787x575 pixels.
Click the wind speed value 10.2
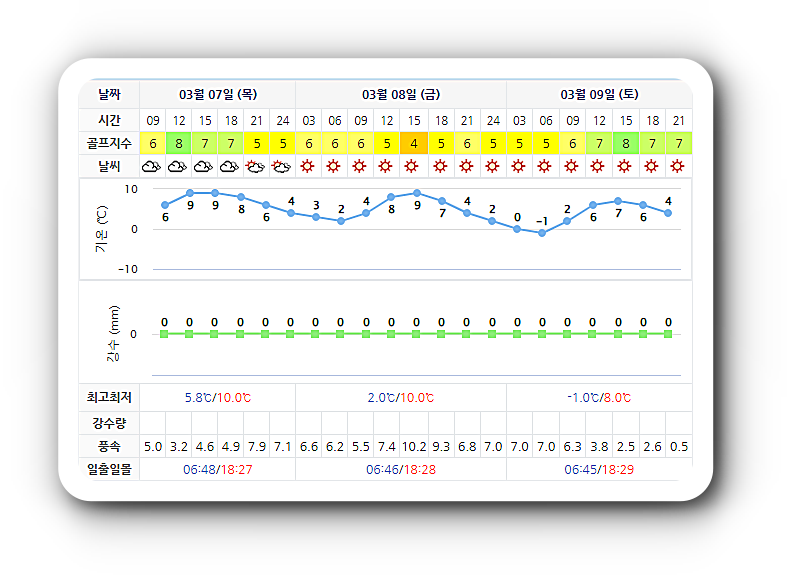[x=414, y=447]
